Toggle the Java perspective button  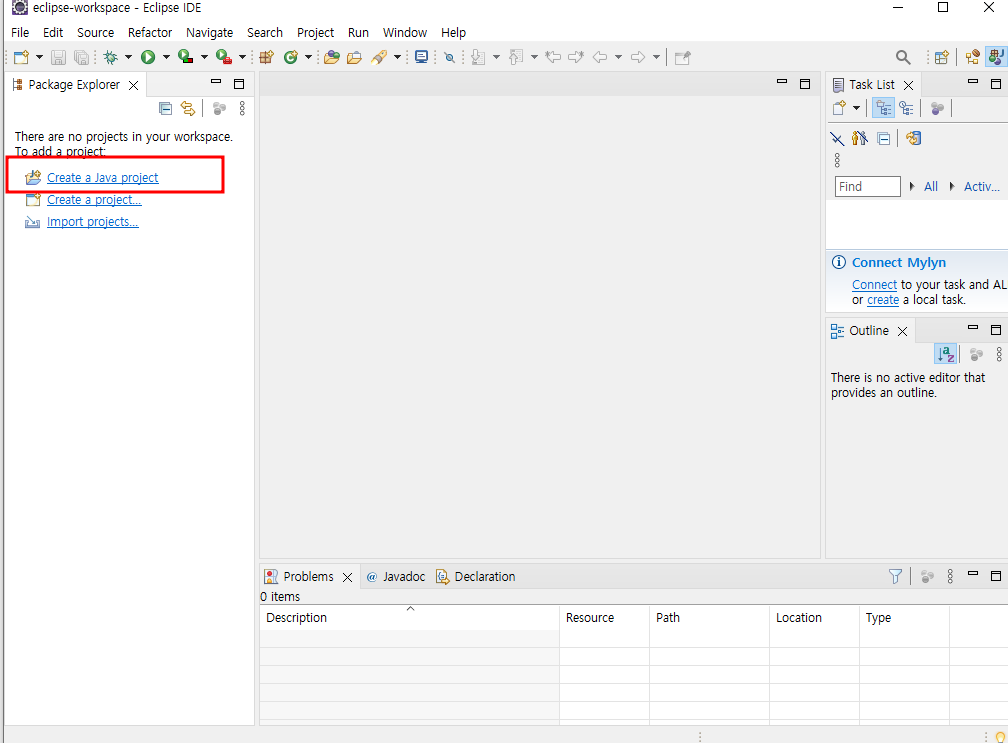click(996, 57)
